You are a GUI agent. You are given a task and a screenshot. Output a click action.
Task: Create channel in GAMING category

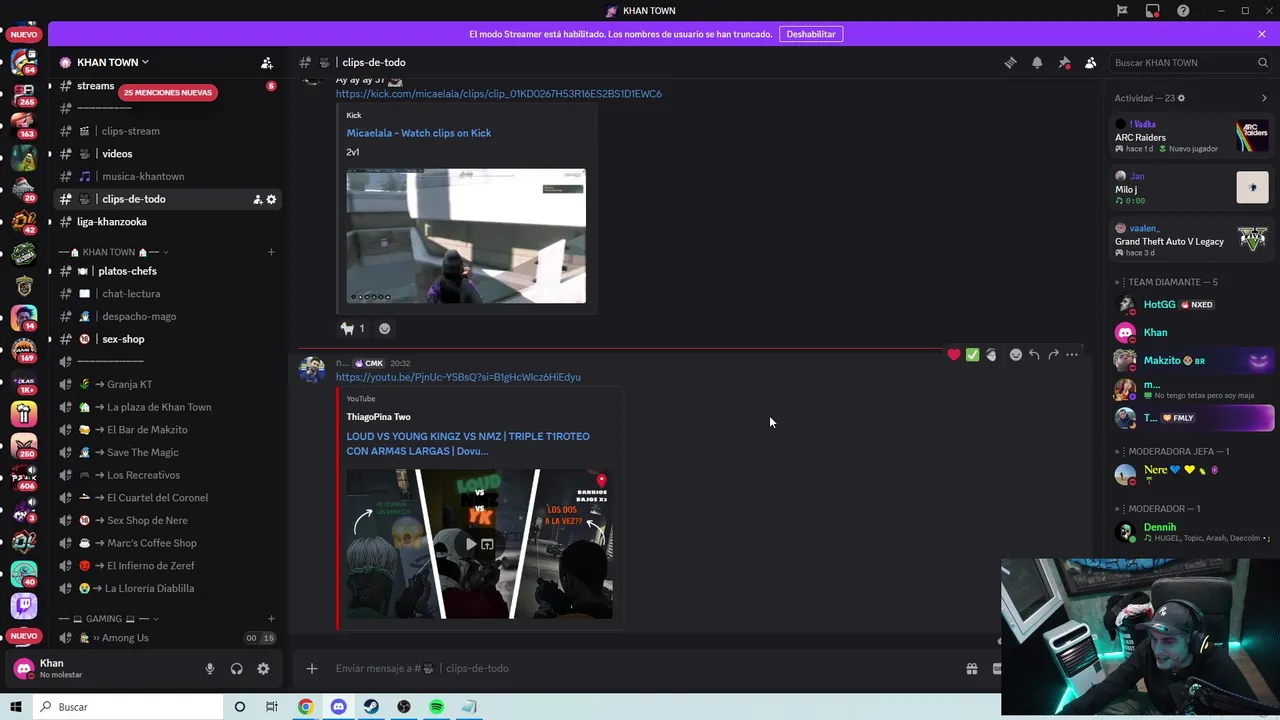point(271,619)
